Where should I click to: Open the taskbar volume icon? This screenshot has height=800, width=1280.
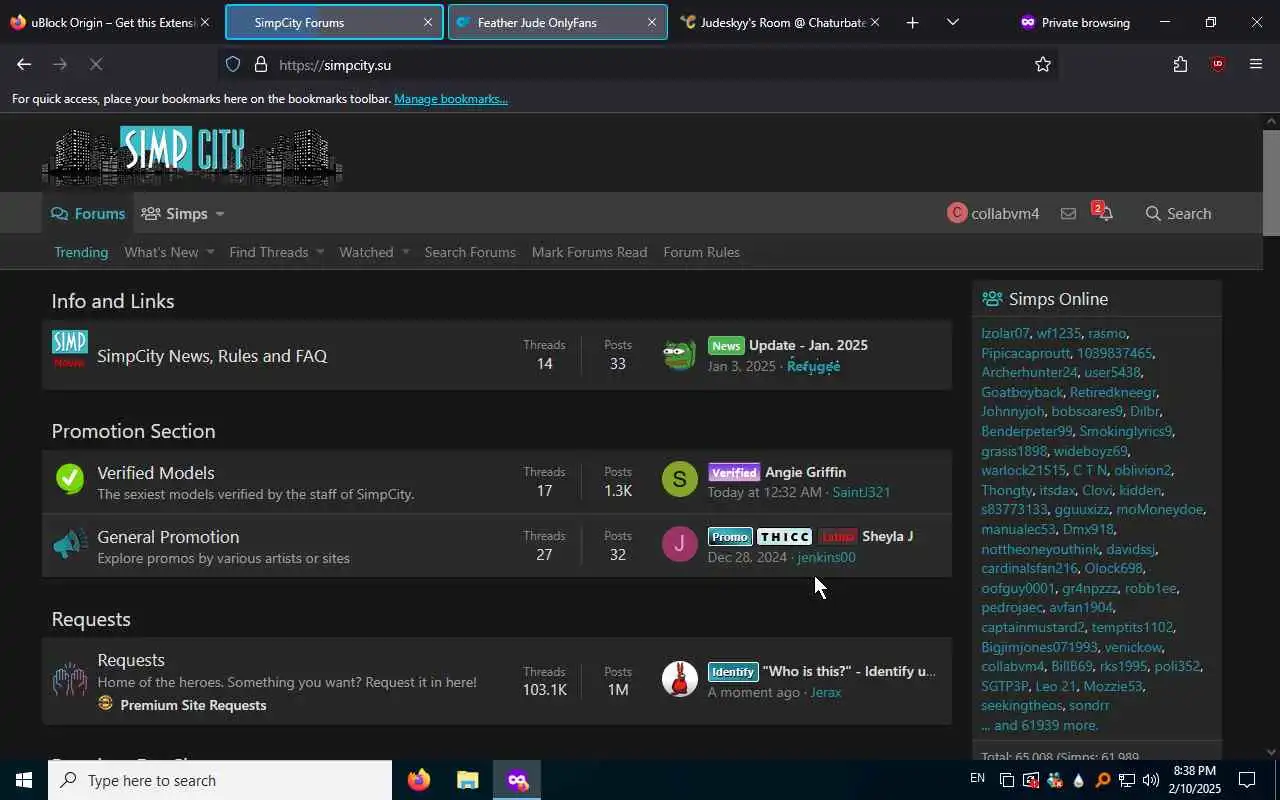point(1150,780)
